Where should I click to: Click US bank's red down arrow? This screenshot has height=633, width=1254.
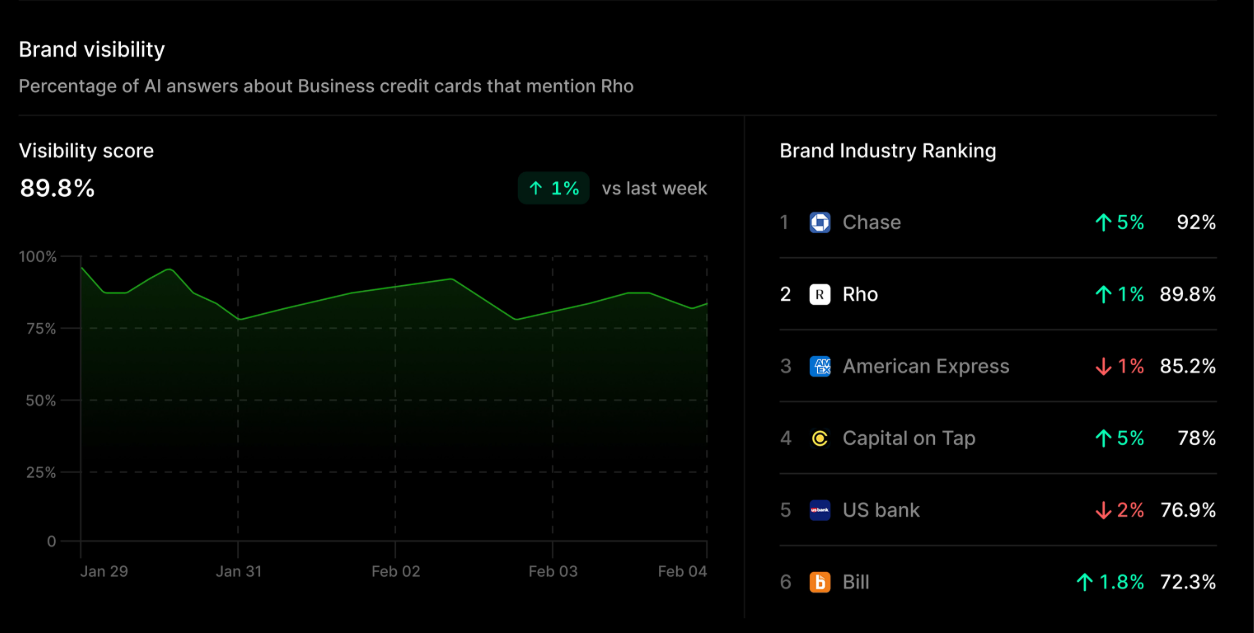point(1103,511)
